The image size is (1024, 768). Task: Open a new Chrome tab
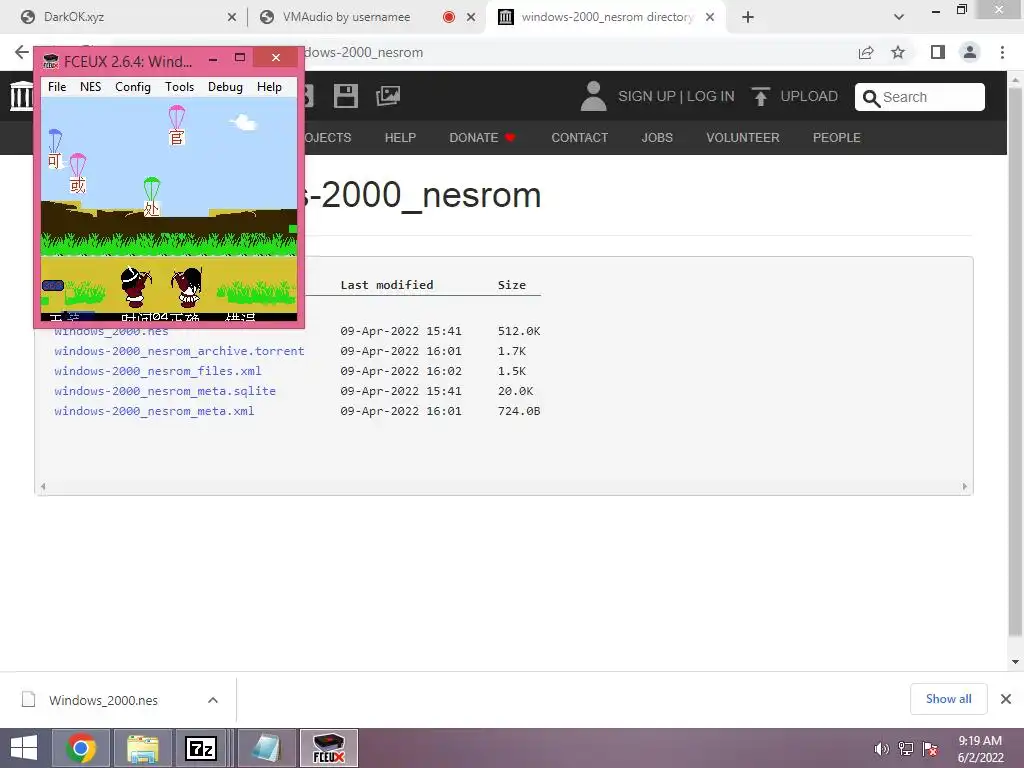point(748,18)
